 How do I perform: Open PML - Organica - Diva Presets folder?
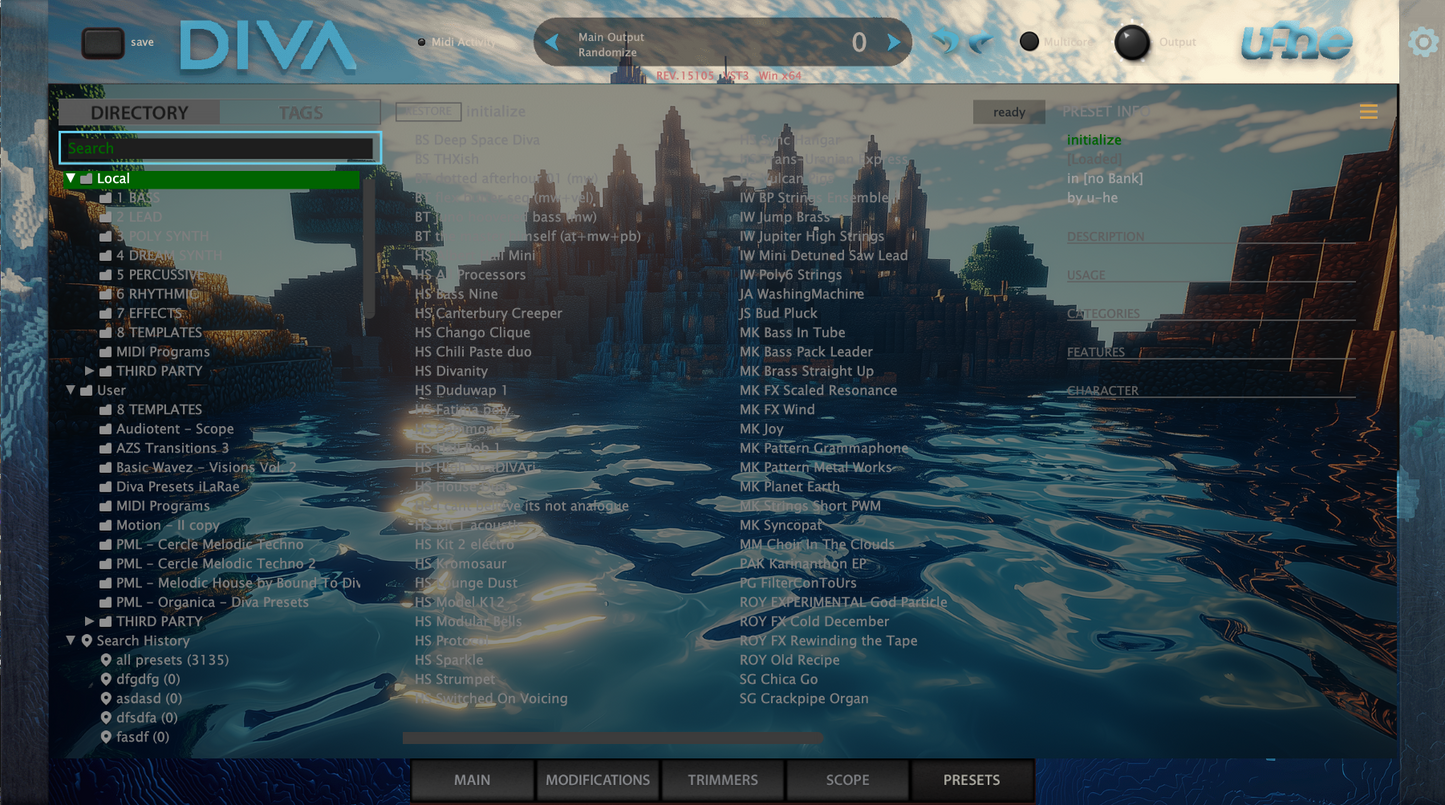click(205, 602)
